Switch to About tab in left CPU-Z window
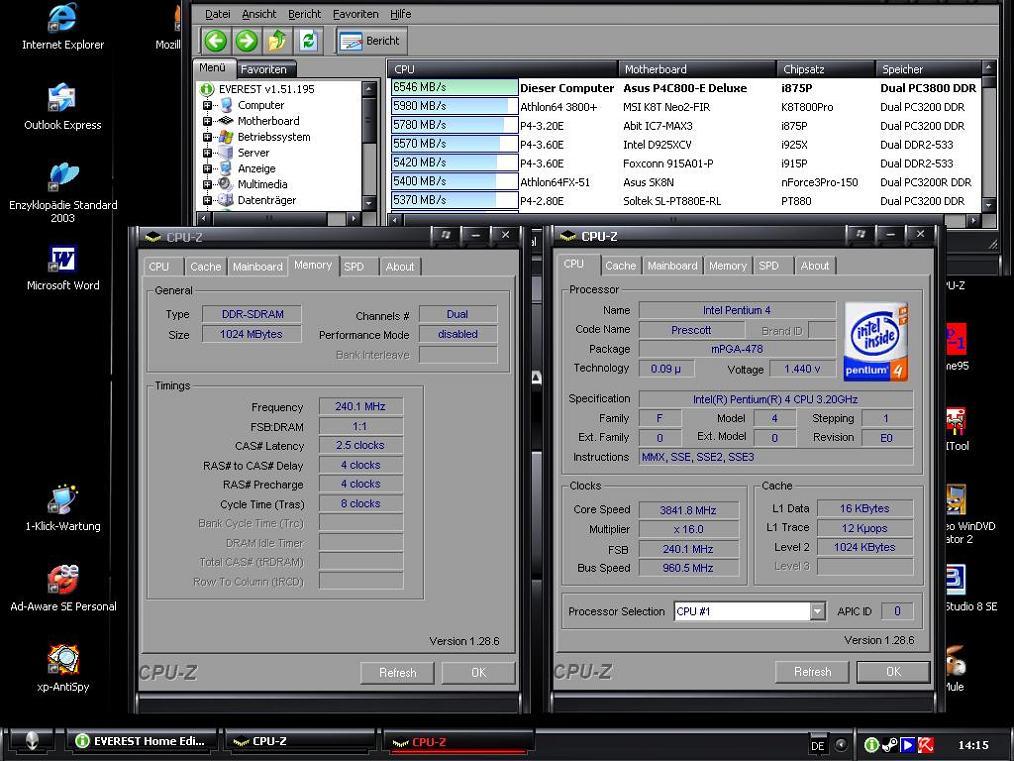This screenshot has height=761, width=1014. (400, 266)
